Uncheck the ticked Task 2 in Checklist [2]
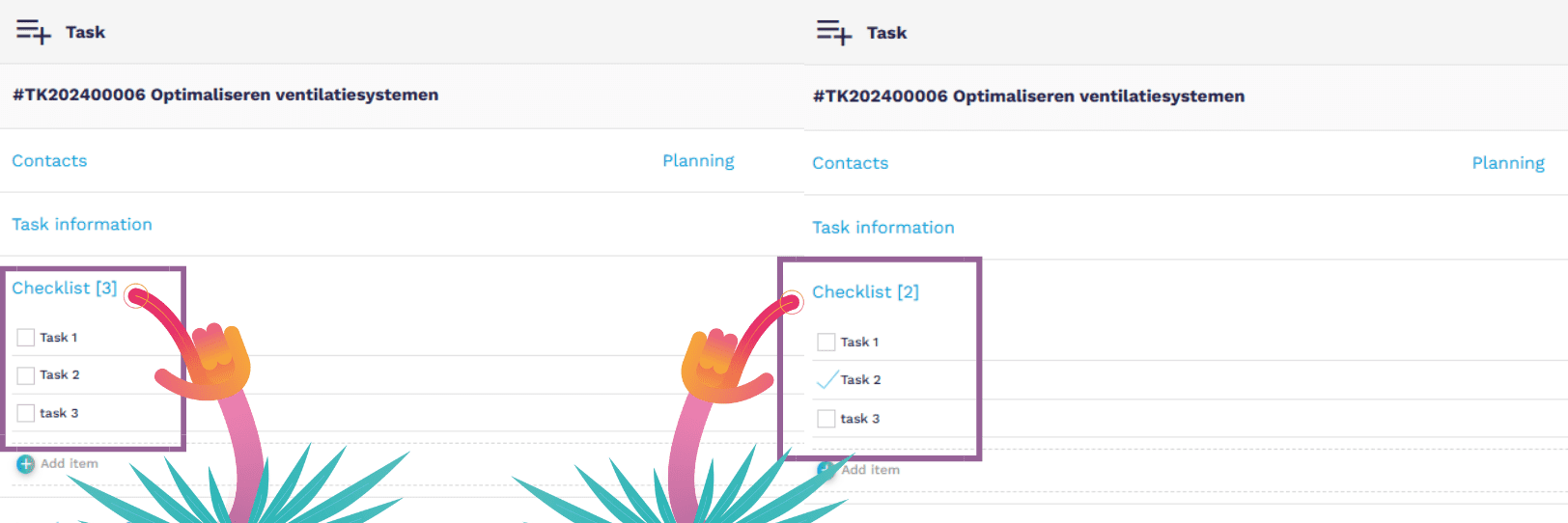Screen dimensions: 1568x523 point(826,380)
